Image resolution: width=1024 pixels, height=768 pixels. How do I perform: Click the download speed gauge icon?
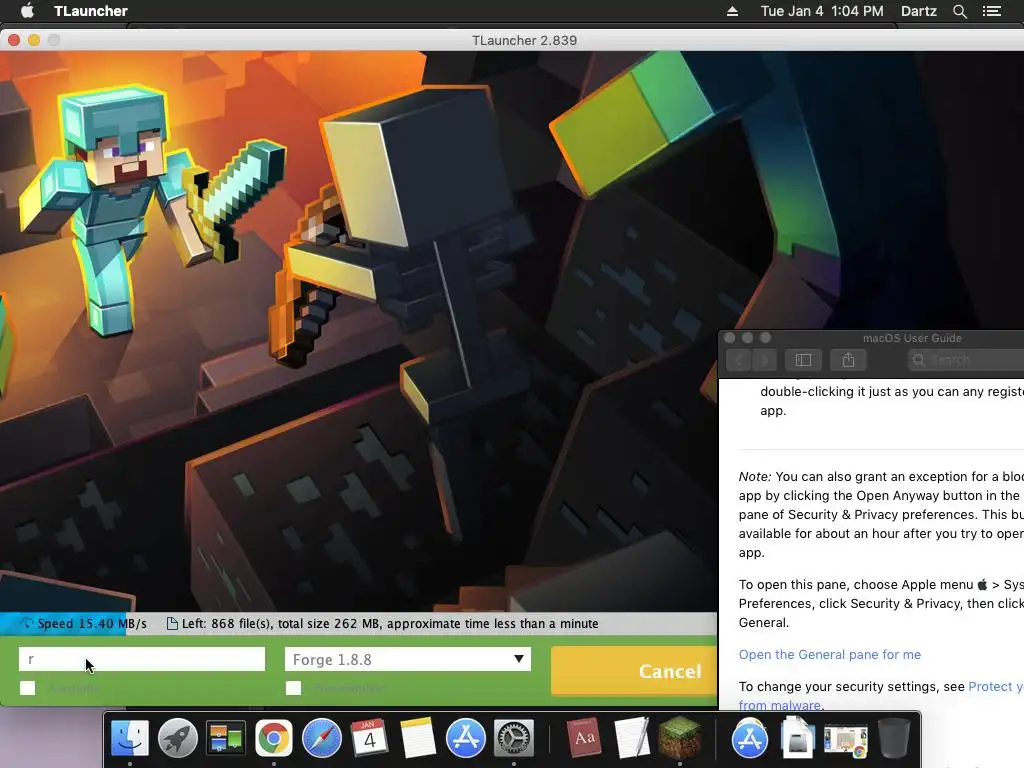point(27,623)
